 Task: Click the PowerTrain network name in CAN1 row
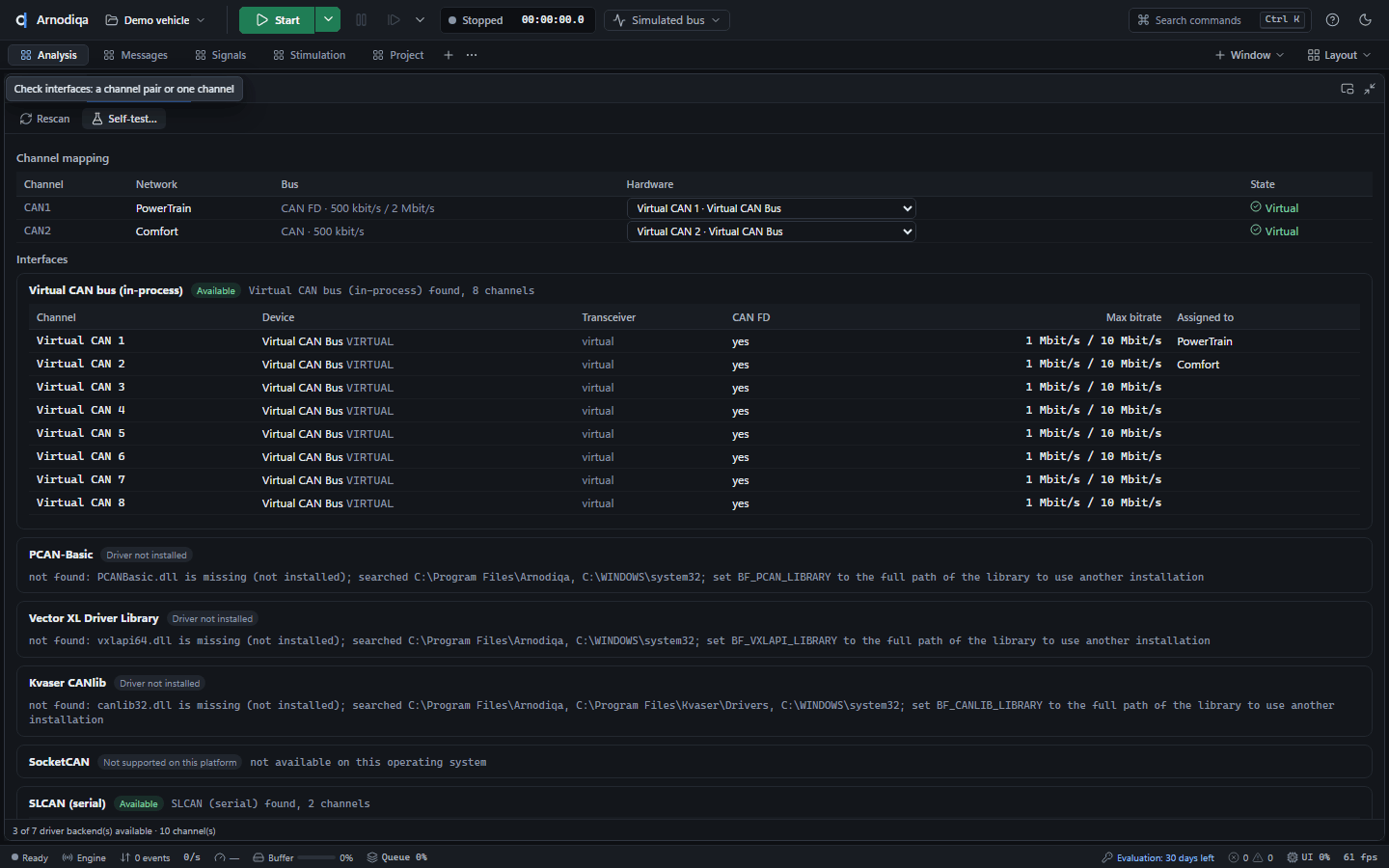[163, 208]
